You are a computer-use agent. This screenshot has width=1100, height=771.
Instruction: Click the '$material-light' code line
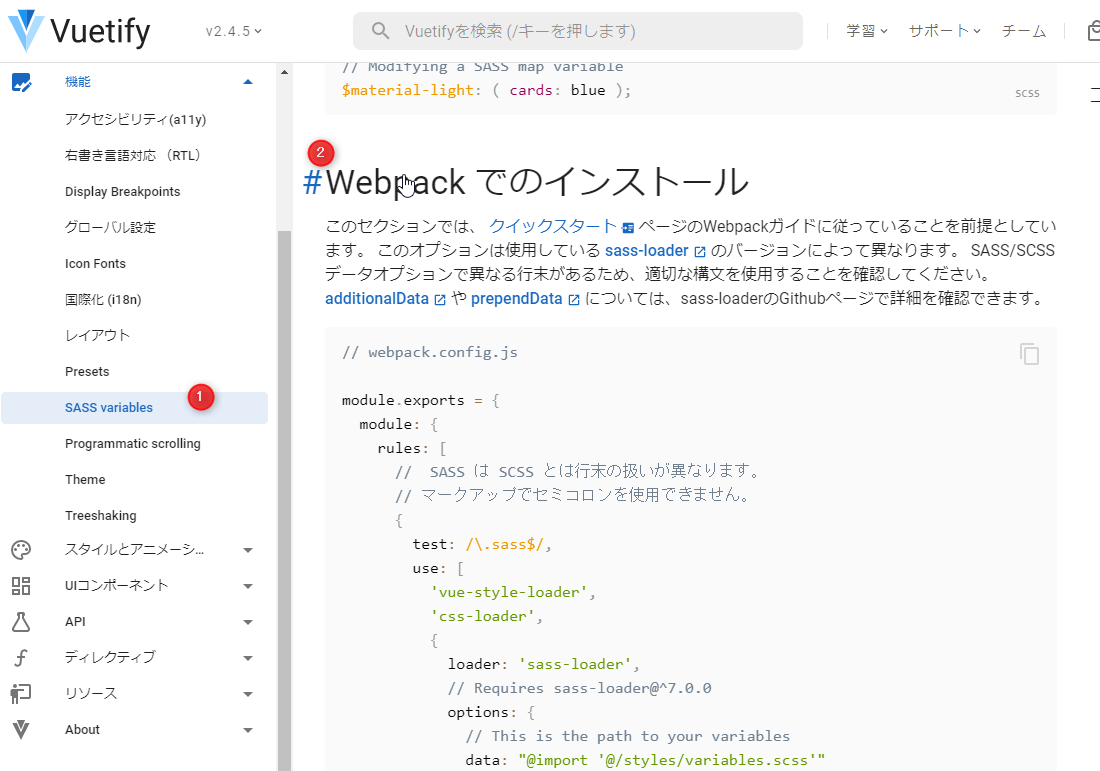pos(486,90)
